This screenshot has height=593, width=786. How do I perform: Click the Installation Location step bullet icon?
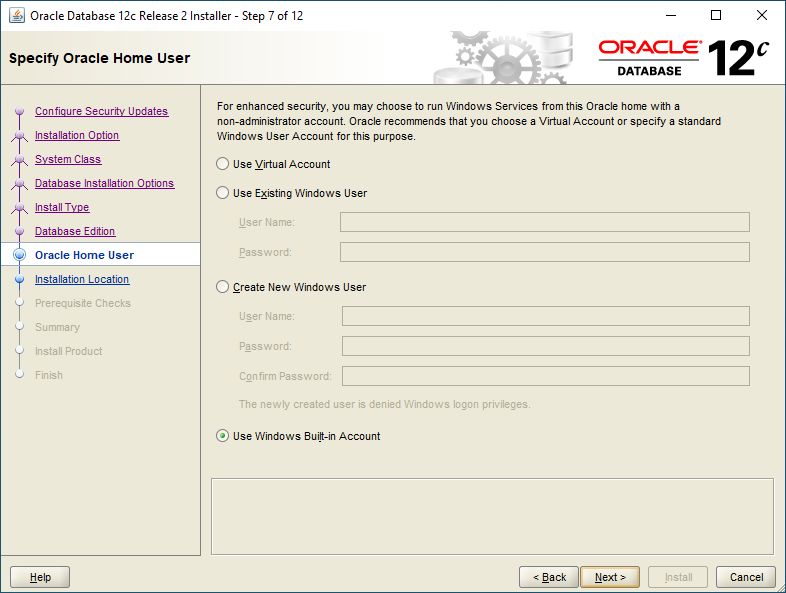click(20, 279)
